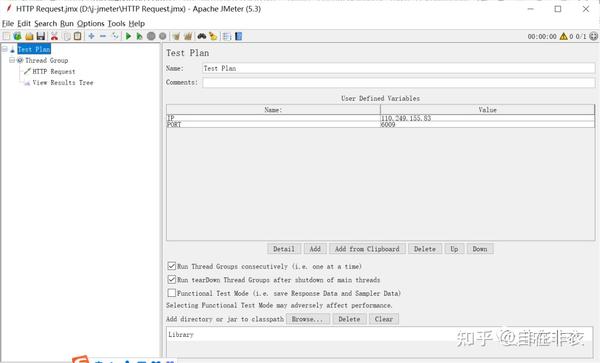Open the Options menu

click(90, 23)
